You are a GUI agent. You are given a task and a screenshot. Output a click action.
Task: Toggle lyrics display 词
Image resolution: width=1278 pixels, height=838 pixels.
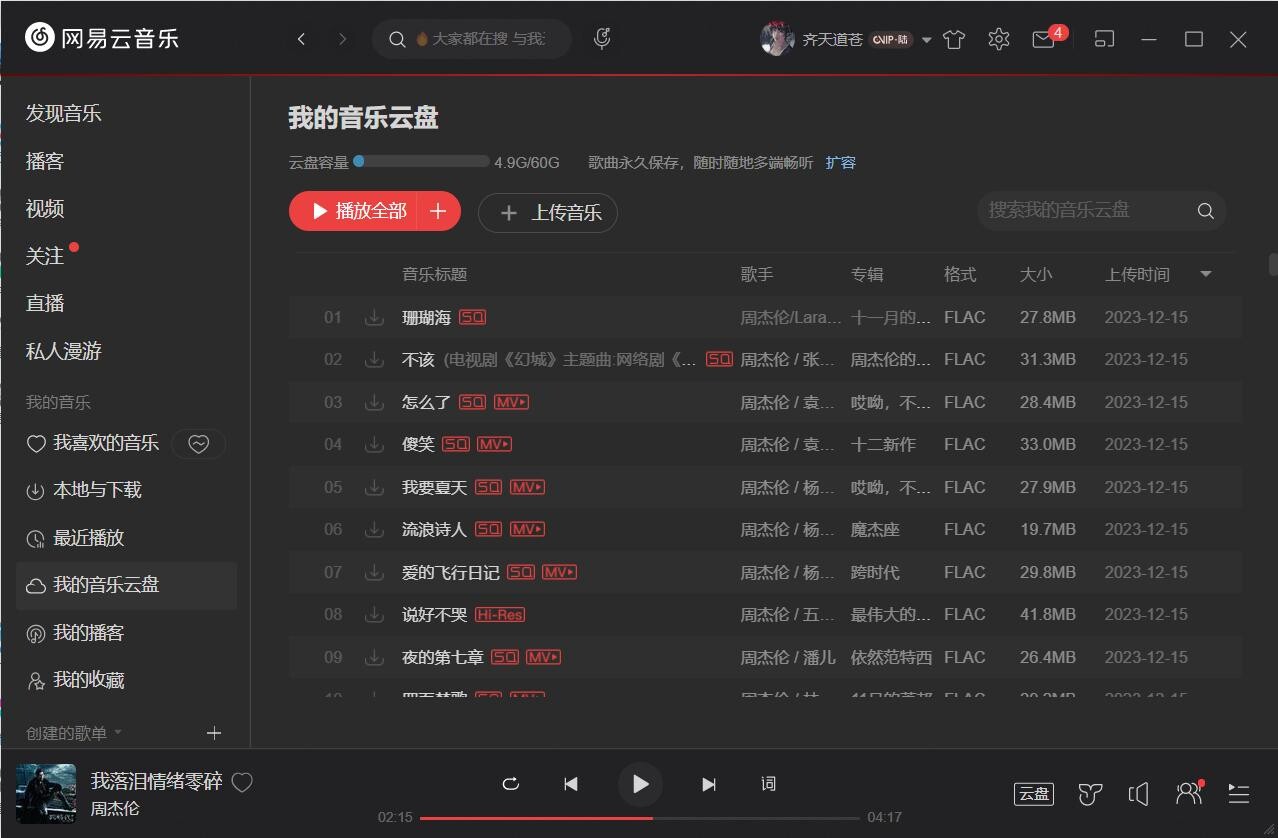768,784
